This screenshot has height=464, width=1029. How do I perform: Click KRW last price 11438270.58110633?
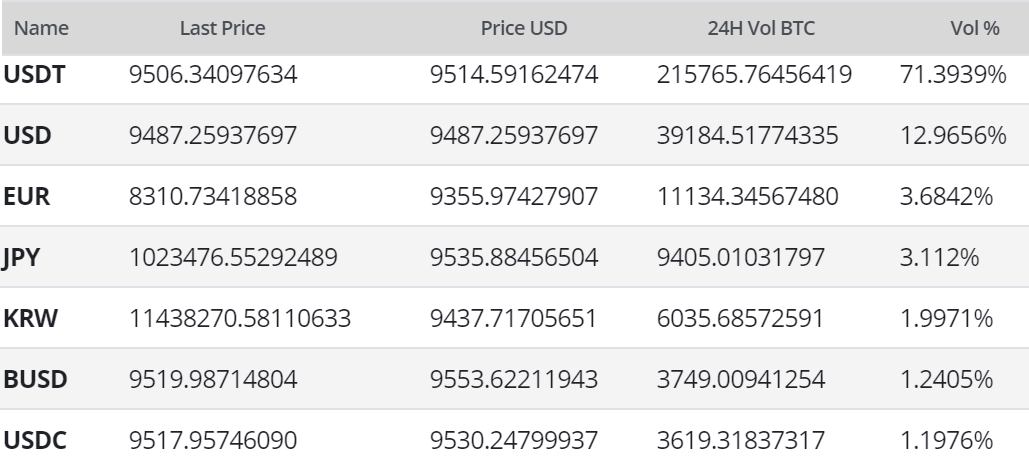pos(240,318)
